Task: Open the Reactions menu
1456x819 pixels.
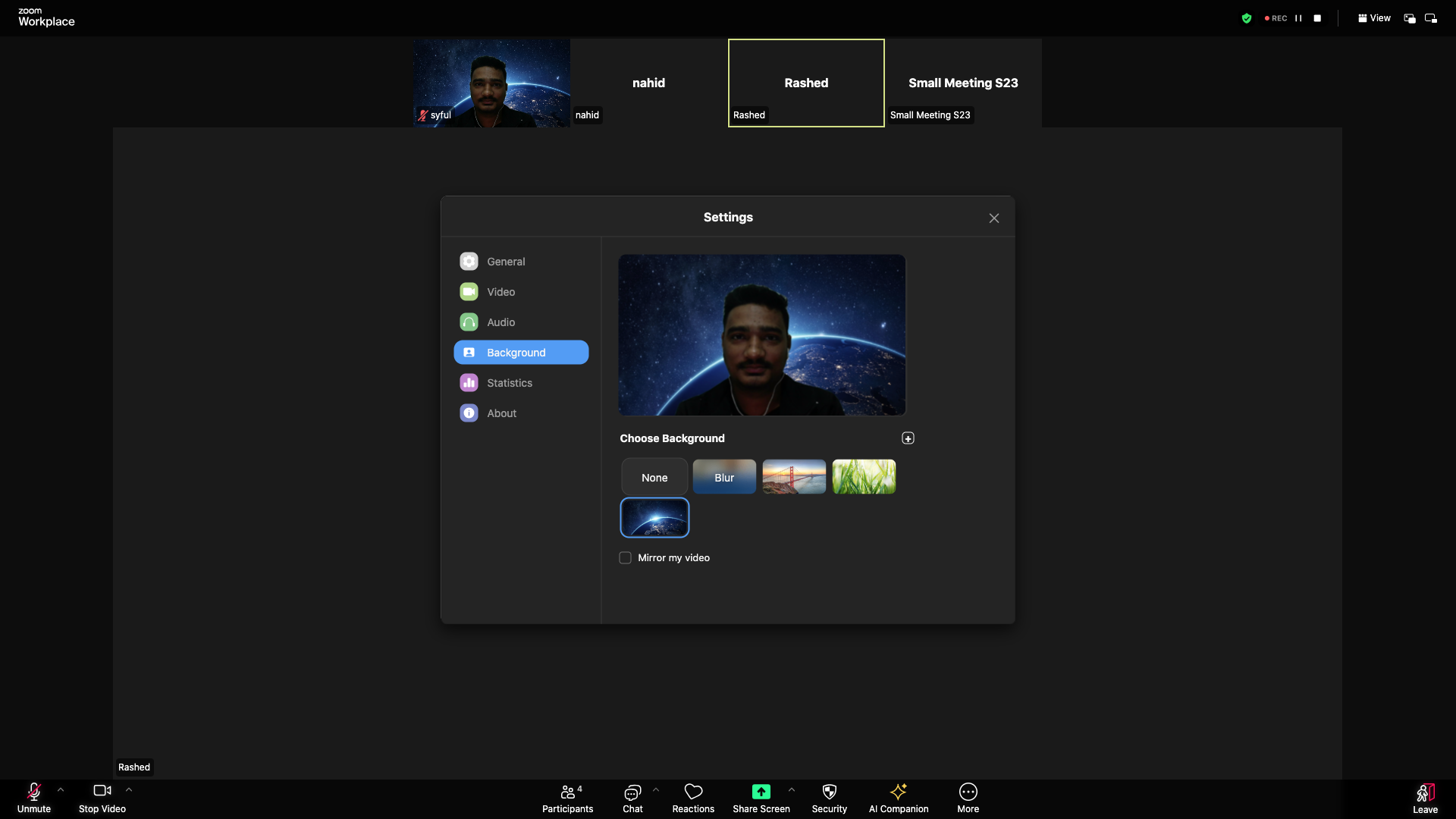Action: point(693,799)
